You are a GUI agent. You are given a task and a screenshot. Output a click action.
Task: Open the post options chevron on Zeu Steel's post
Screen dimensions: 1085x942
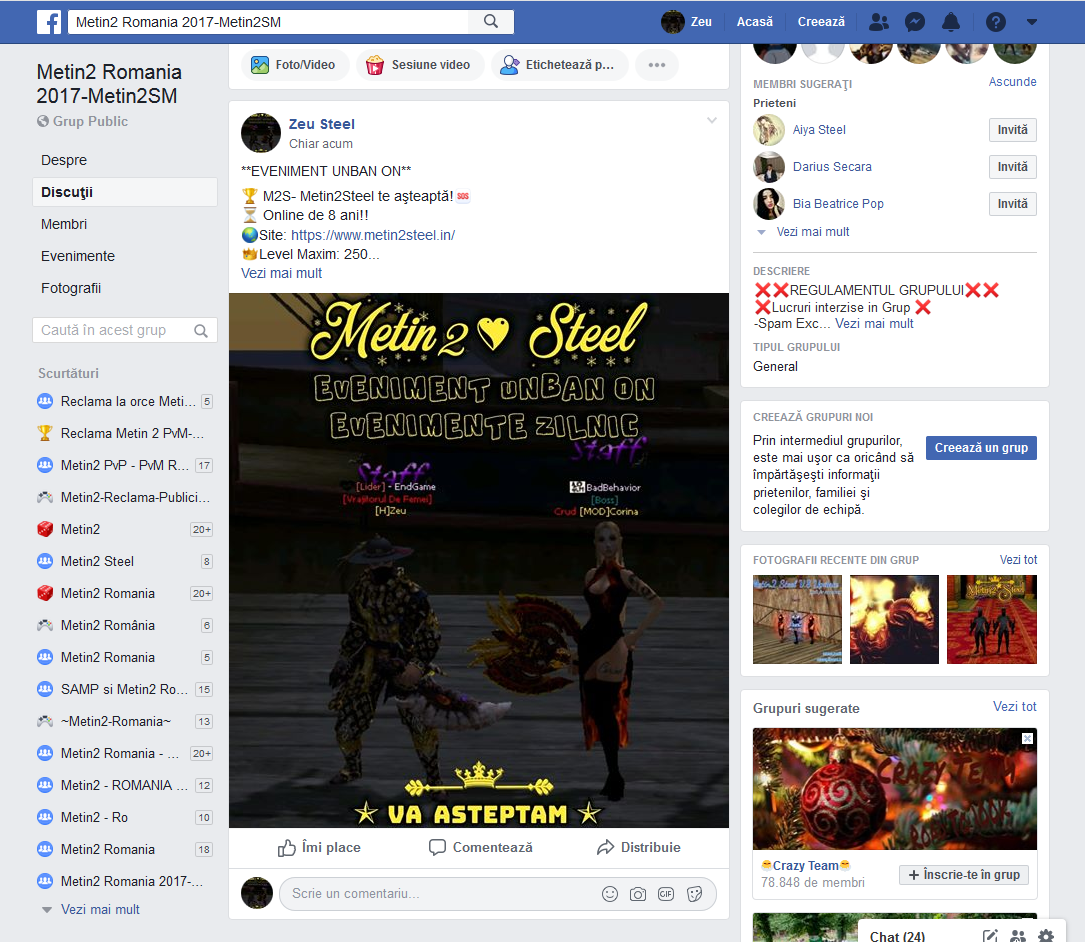click(x=711, y=120)
